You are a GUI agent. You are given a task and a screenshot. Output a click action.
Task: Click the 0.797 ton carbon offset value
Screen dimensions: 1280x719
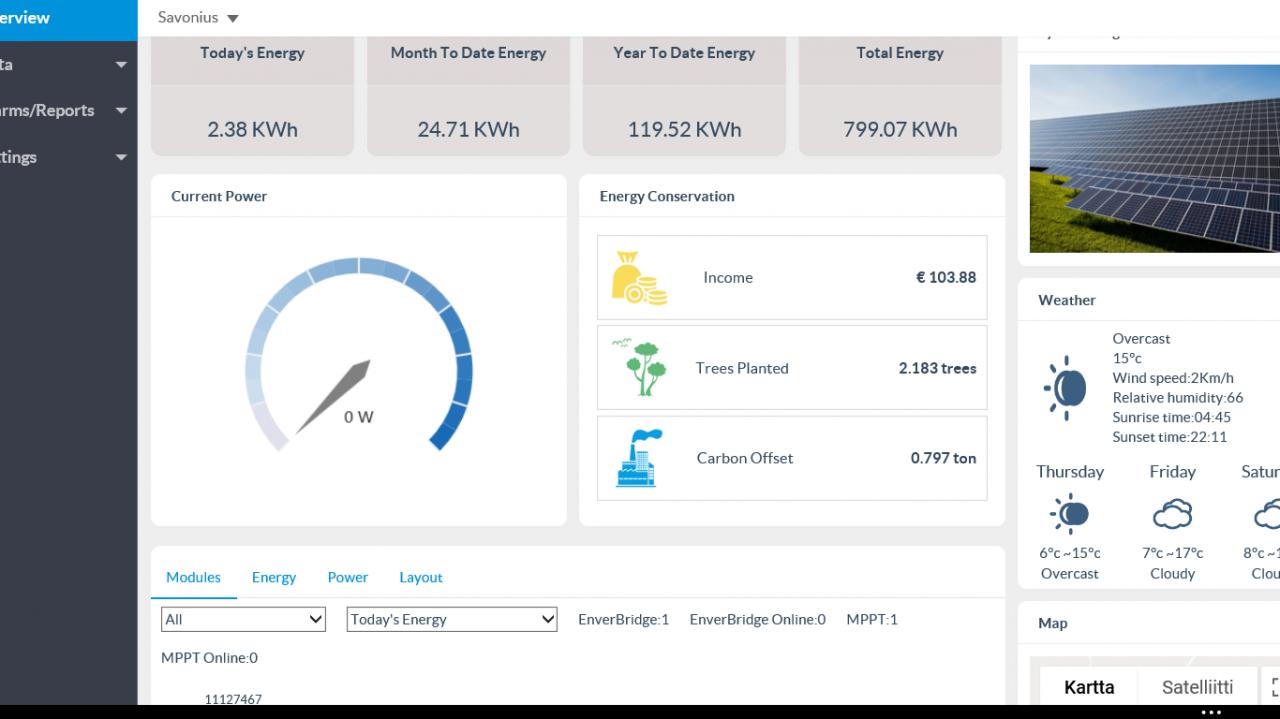click(943, 458)
